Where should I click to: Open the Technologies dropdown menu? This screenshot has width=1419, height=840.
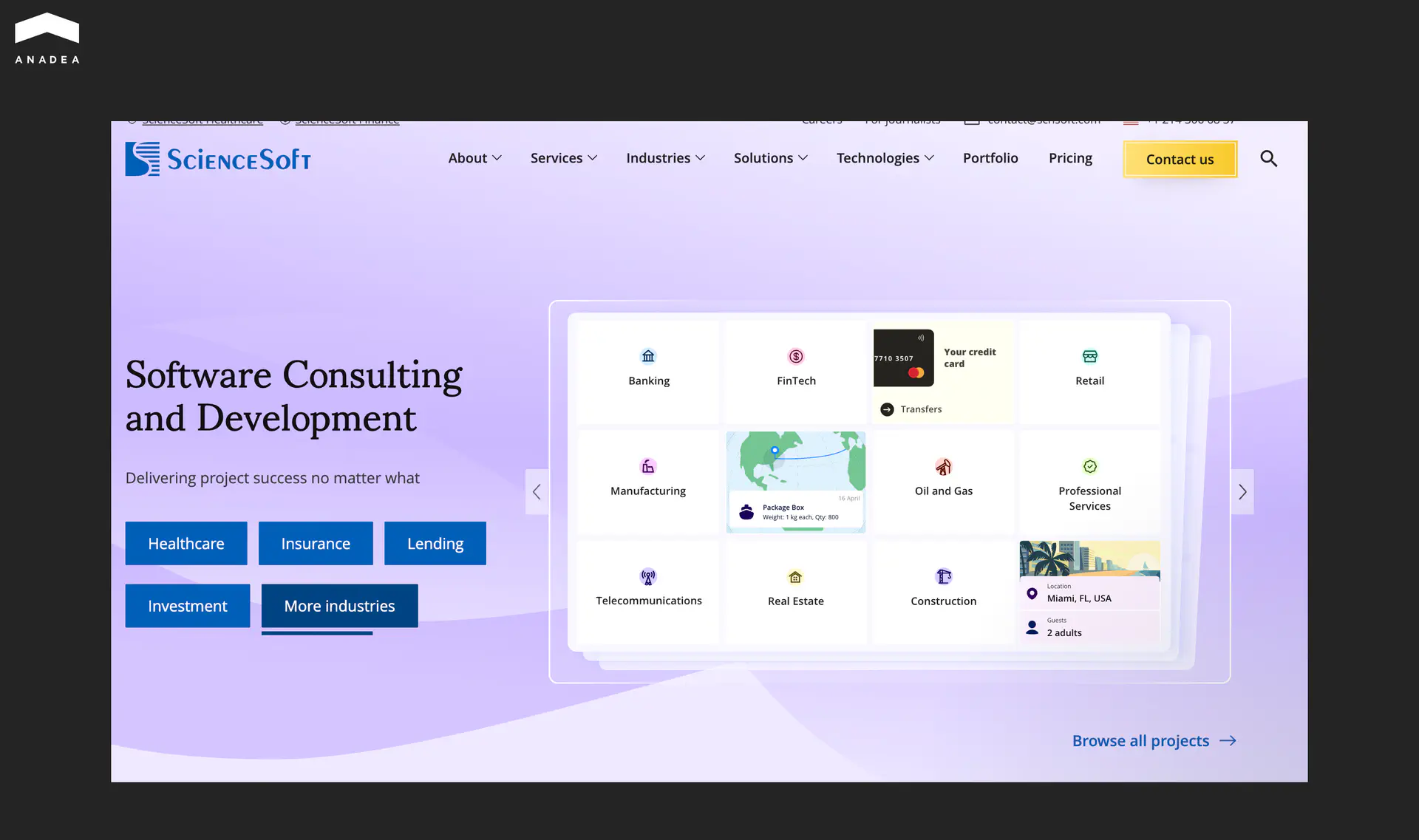(885, 158)
